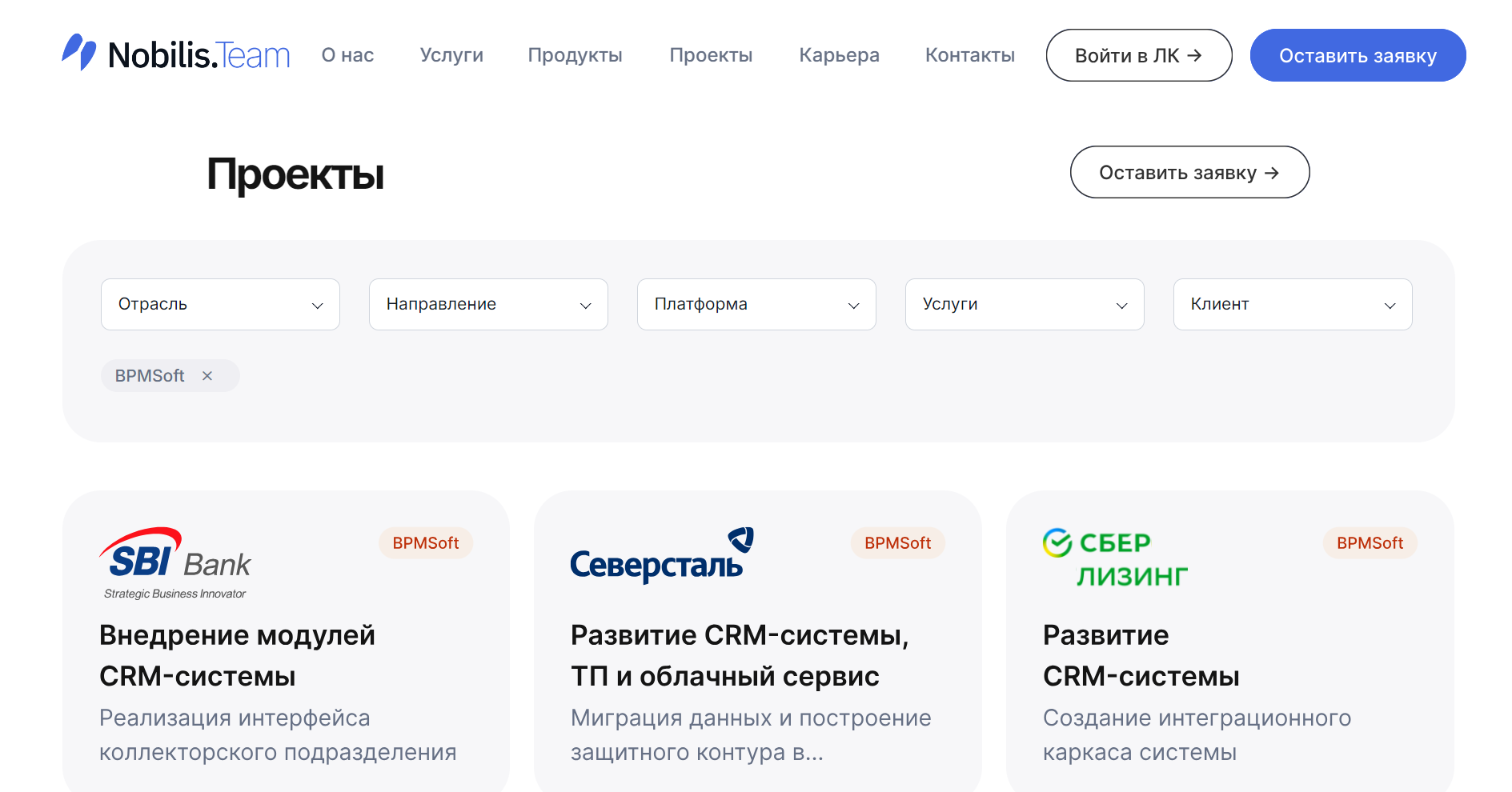Image resolution: width=1512 pixels, height=792 pixels.
Task: Click Оставить заявку next to Проекты heading
Action: (x=1189, y=172)
